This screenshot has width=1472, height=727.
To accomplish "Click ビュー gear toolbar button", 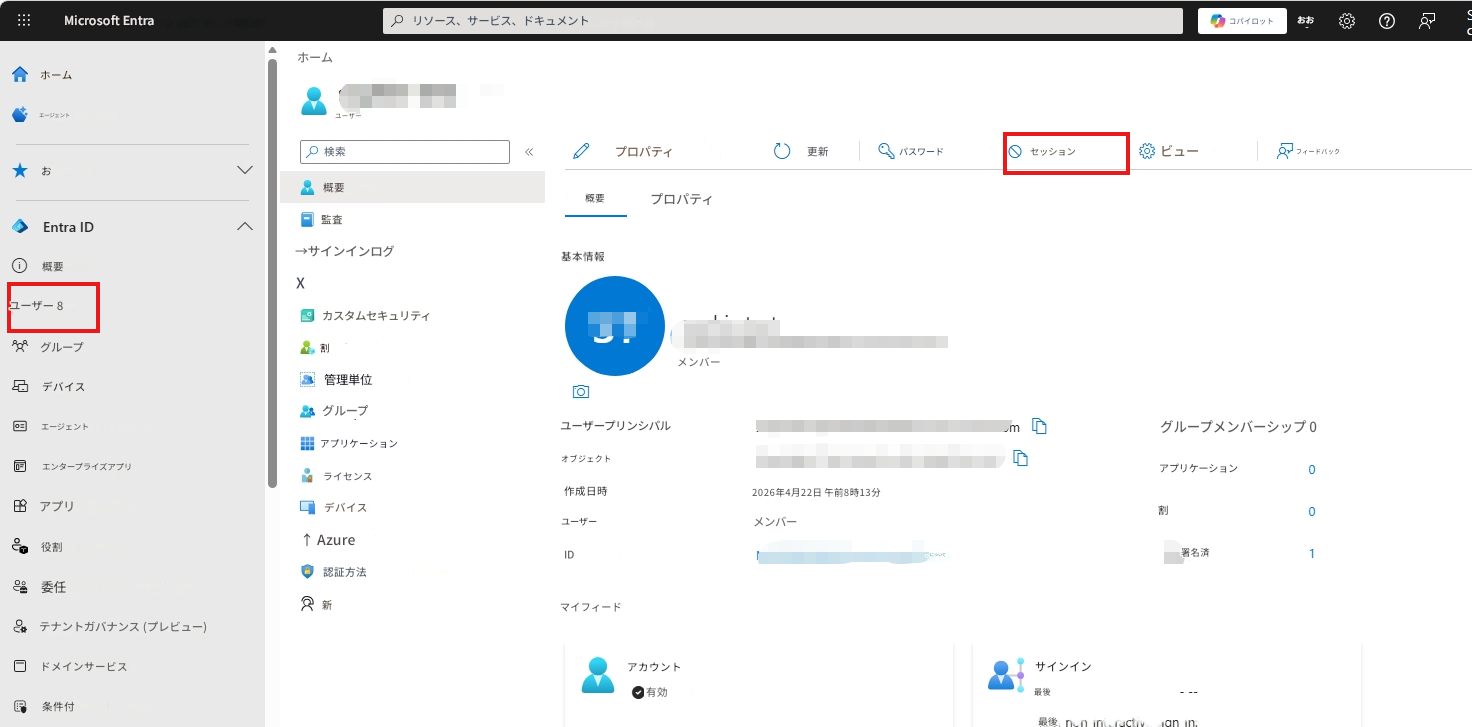I will tap(1169, 152).
